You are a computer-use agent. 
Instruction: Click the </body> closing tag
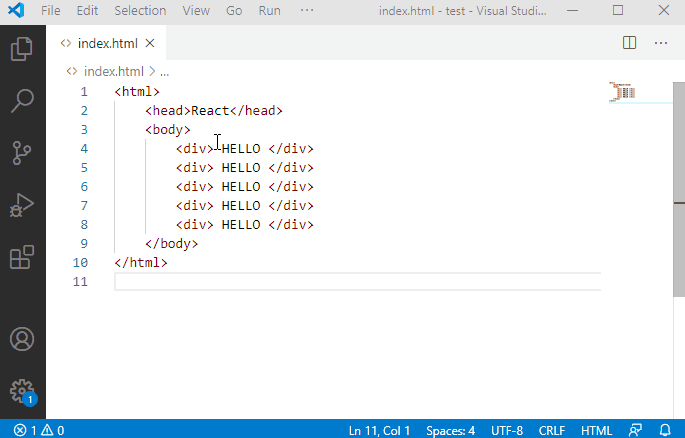(x=172, y=244)
